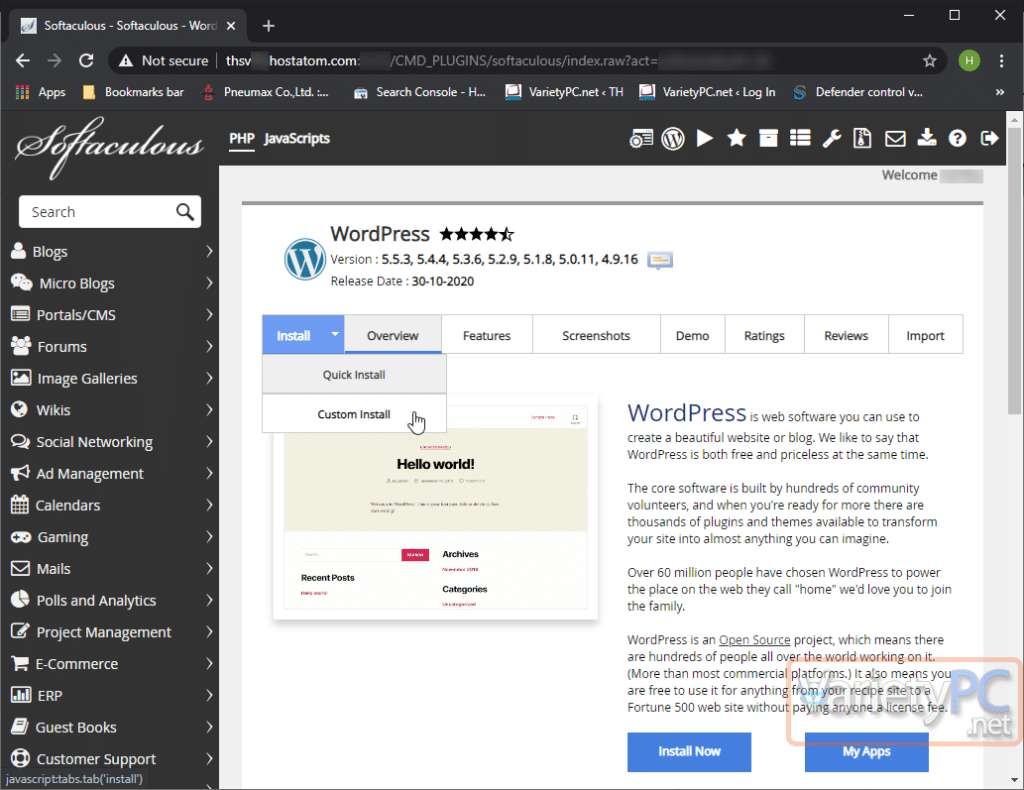This screenshot has width=1024, height=790.
Task: Click the Install Now button
Action: point(689,751)
